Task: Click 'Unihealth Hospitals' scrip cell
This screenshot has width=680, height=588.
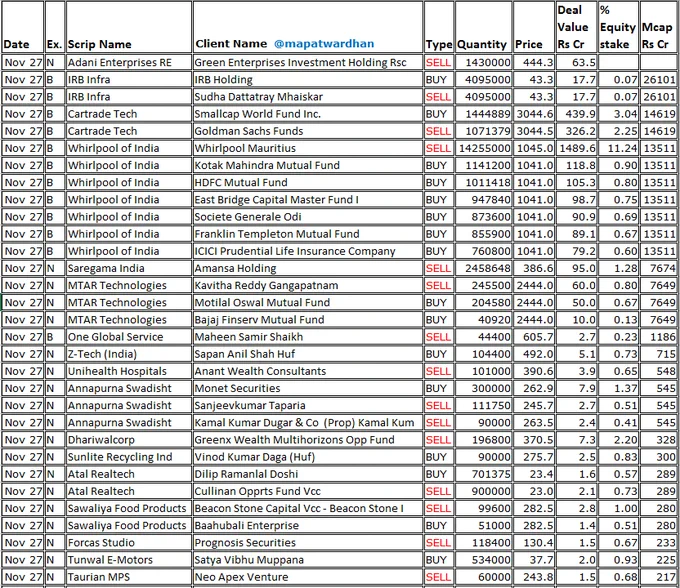Action: [129, 371]
